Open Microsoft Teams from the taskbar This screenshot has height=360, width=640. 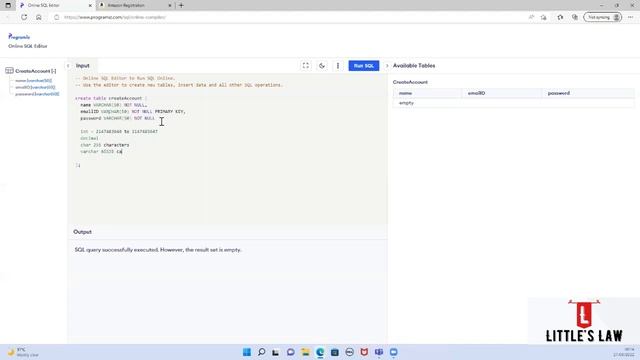[x=379, y=352]
